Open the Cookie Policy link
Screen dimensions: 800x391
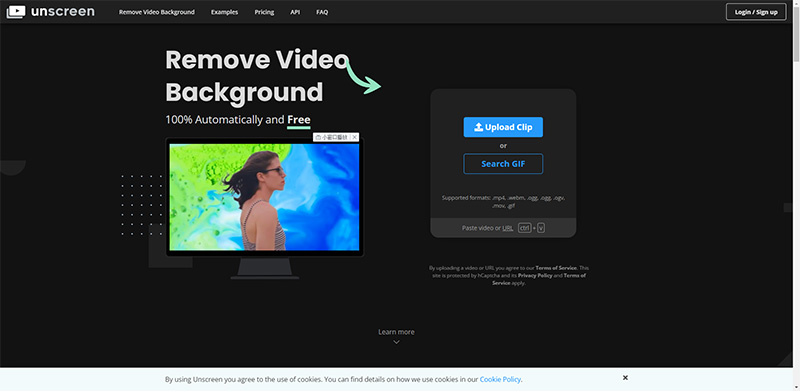coord(500,379)
